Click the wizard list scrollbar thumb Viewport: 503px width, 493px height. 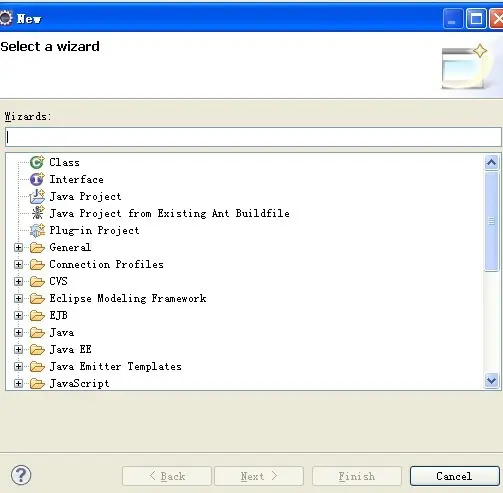click(492, 221)
